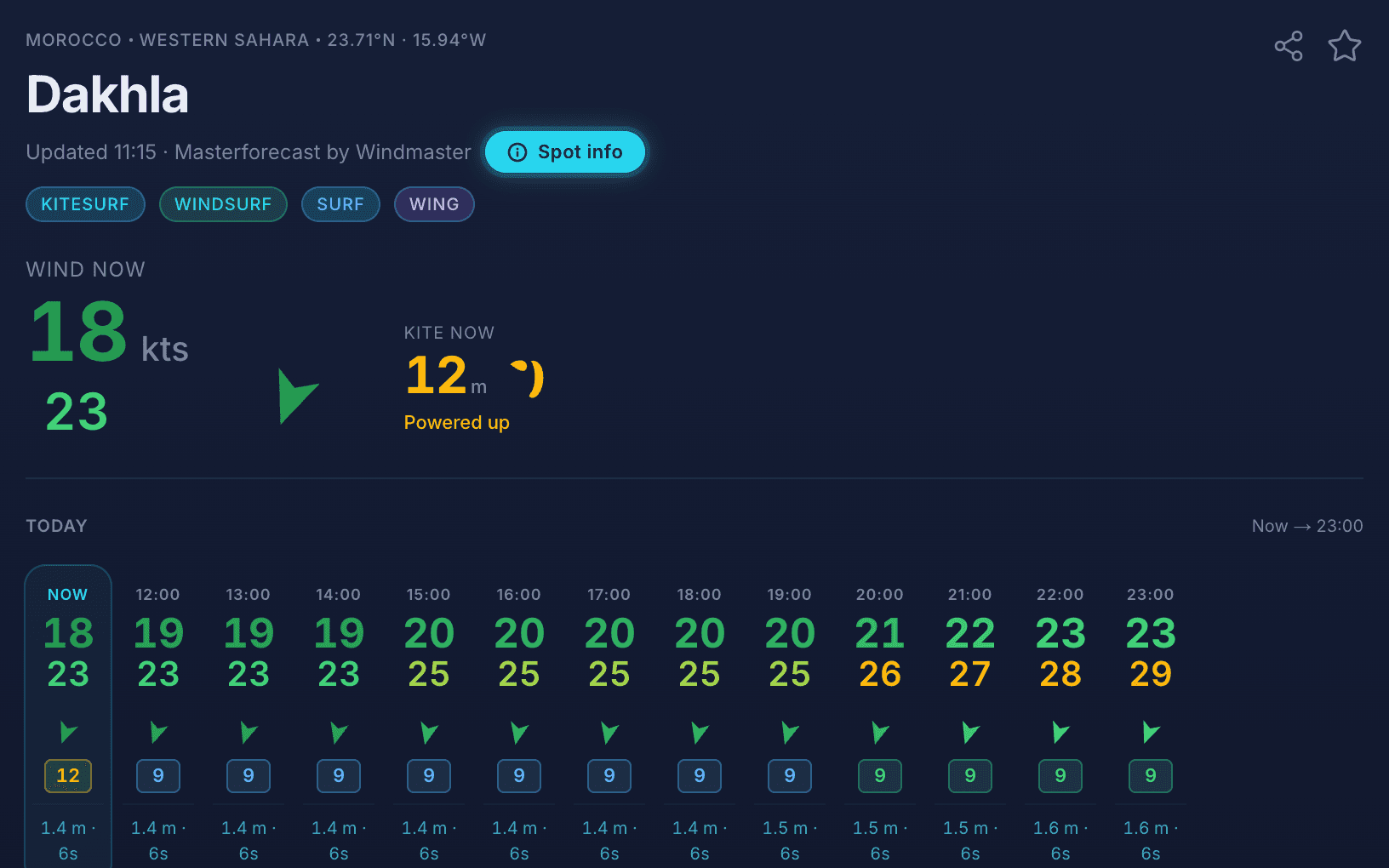
Task: Click the 12:00 kite size 9 badge
Action: coord(158,776)
